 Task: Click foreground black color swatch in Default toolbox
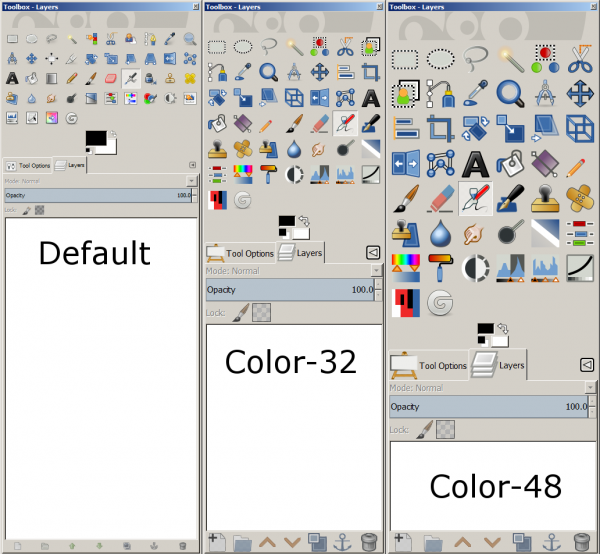coord(96,138)
